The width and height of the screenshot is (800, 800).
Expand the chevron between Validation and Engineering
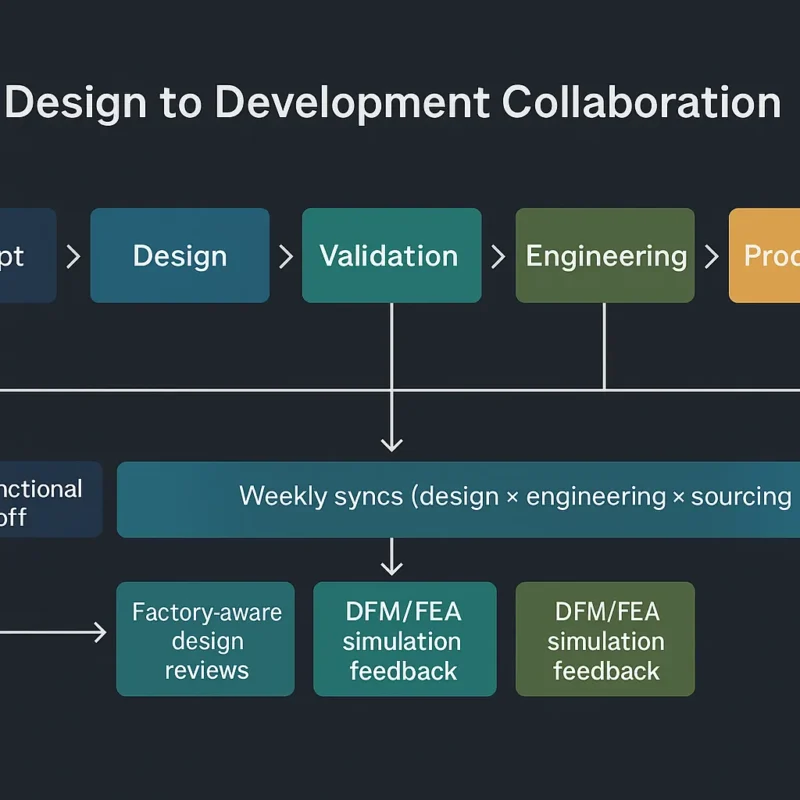(497, 256)
